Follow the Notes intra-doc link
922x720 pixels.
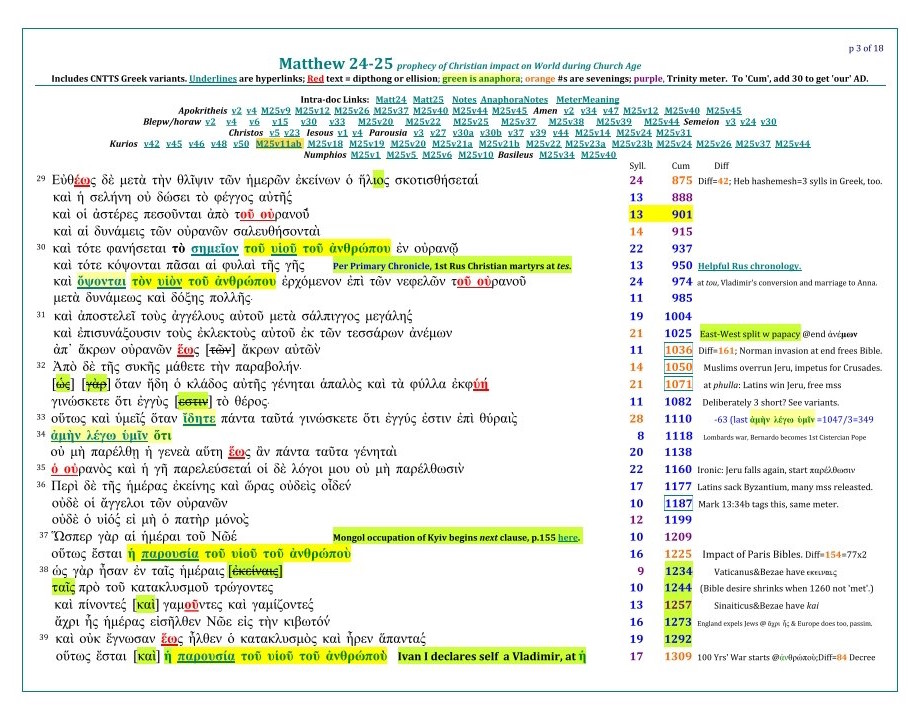coord(464,100)
